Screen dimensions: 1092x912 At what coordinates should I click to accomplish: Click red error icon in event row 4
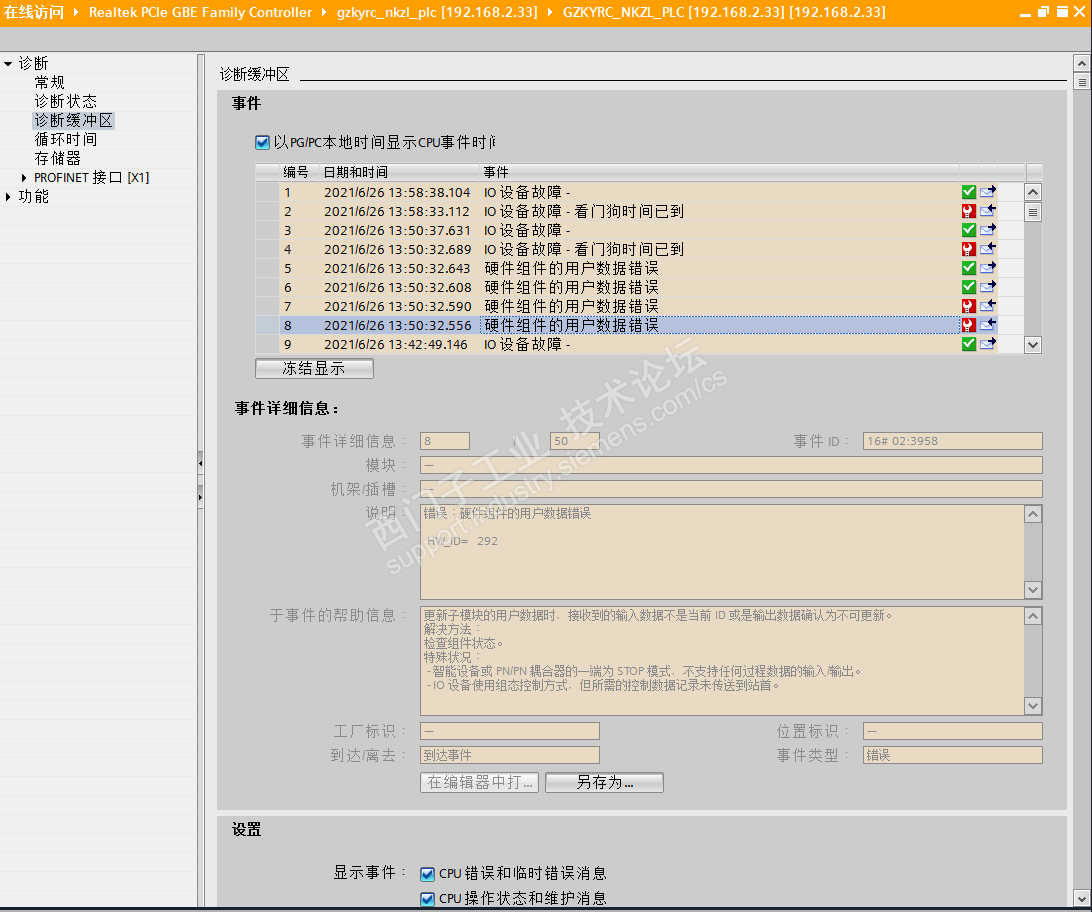(968, 249)
